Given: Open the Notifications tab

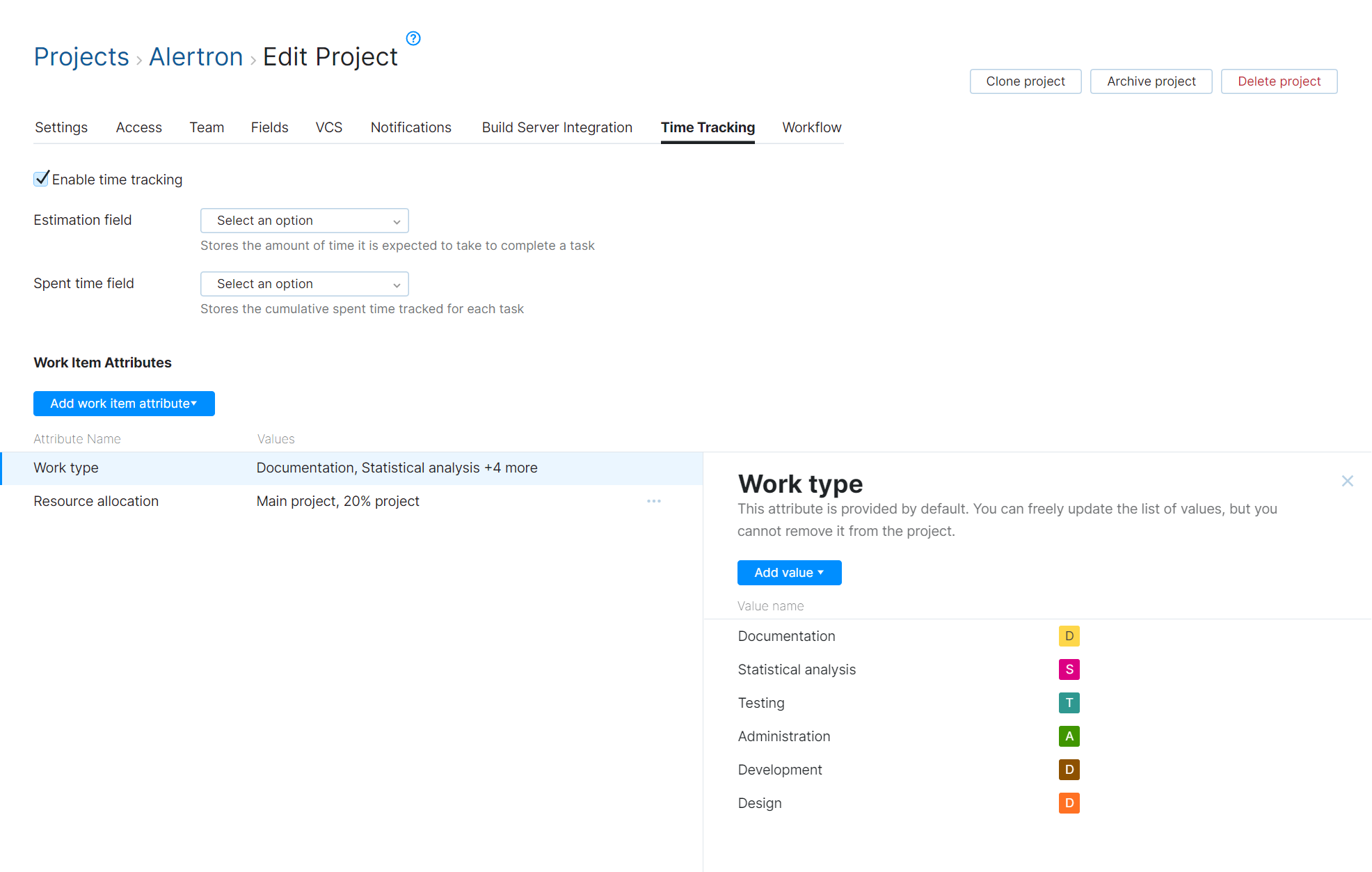Looking at the screenshot, I should tap(410, 127).
